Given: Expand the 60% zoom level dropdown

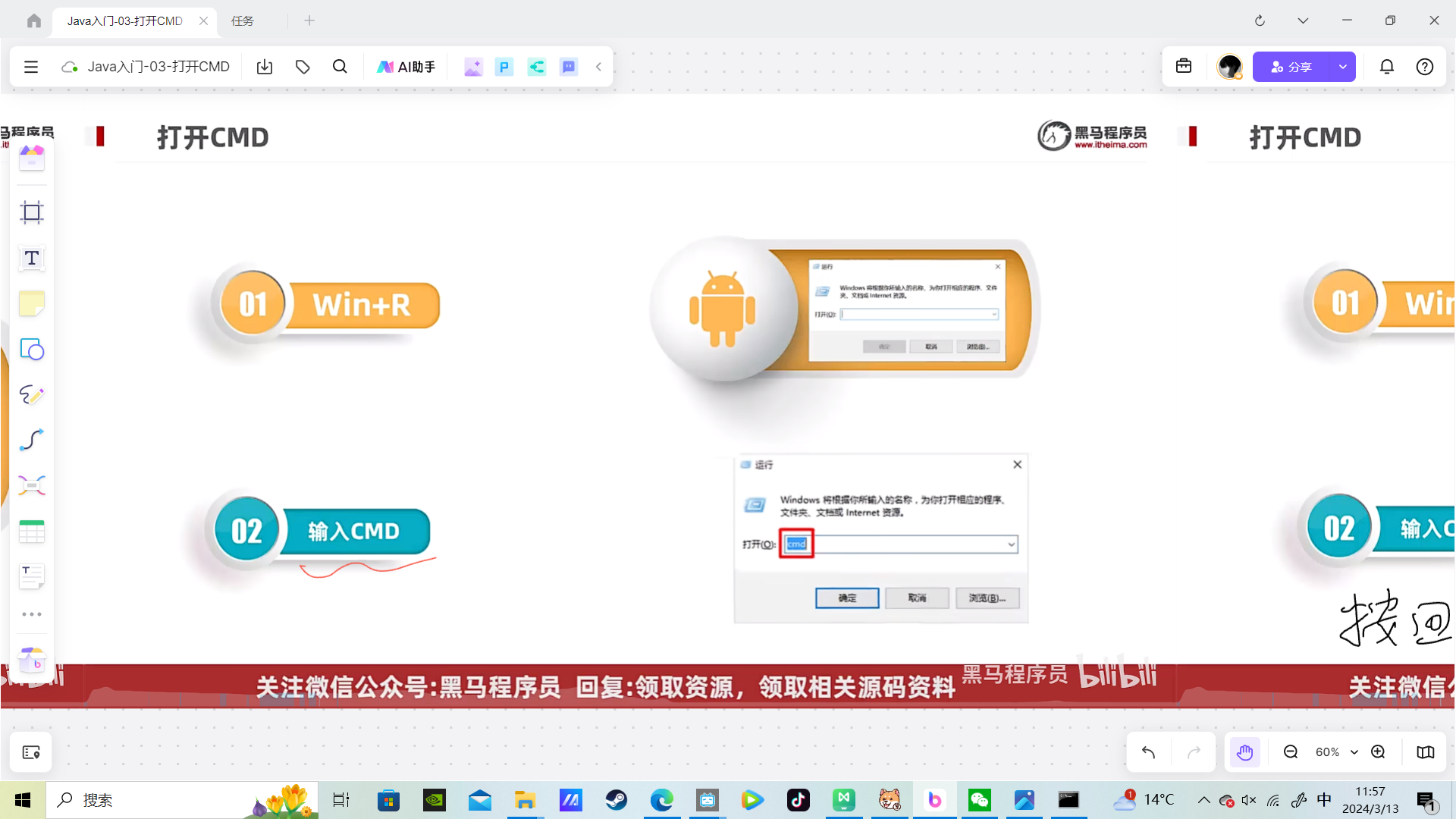Looking at the screenshot, I should click(x=1354, y=752).
